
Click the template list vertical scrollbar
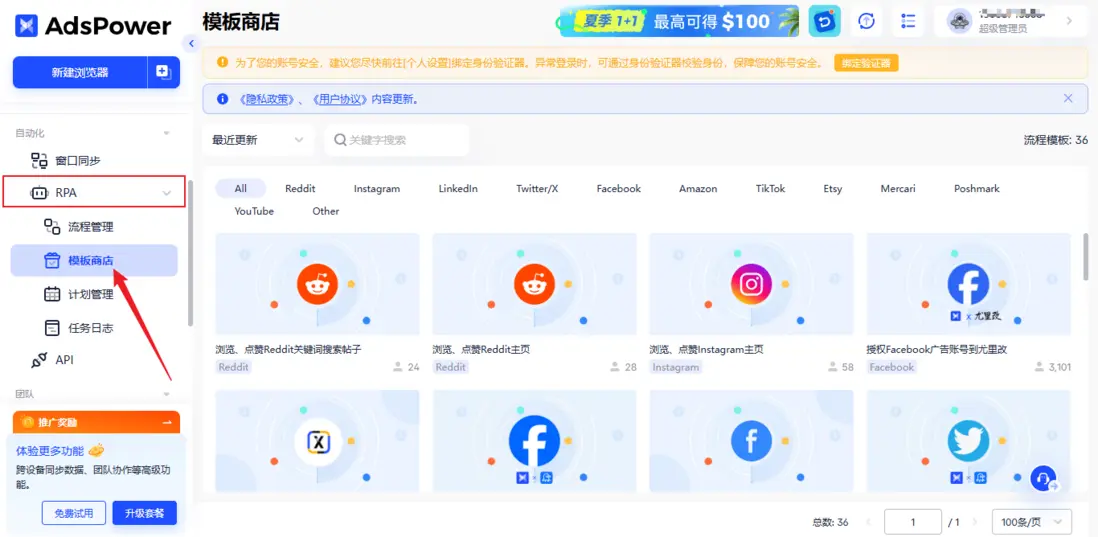1086,256
